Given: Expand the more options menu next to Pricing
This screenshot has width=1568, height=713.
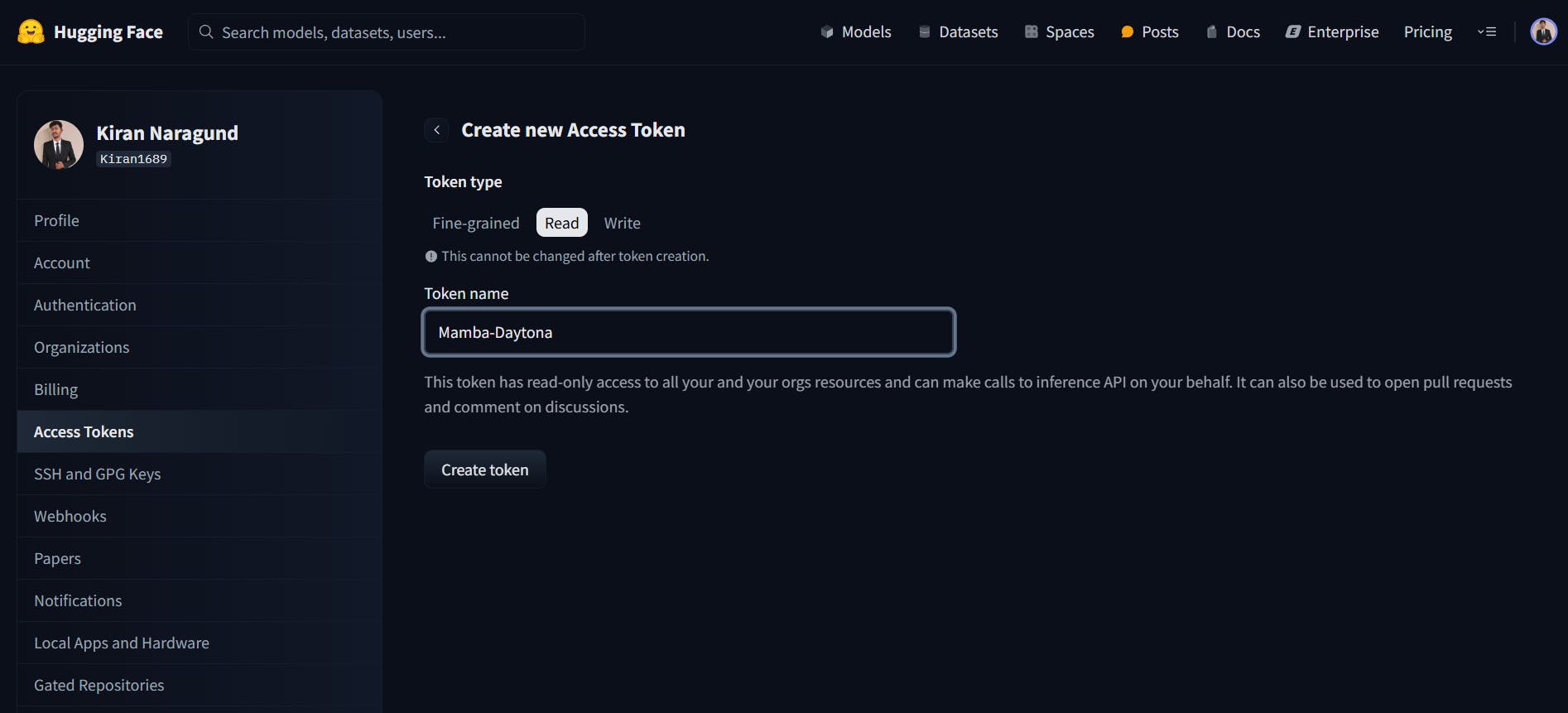Looking at the screenshot, I should (1487, 32).
